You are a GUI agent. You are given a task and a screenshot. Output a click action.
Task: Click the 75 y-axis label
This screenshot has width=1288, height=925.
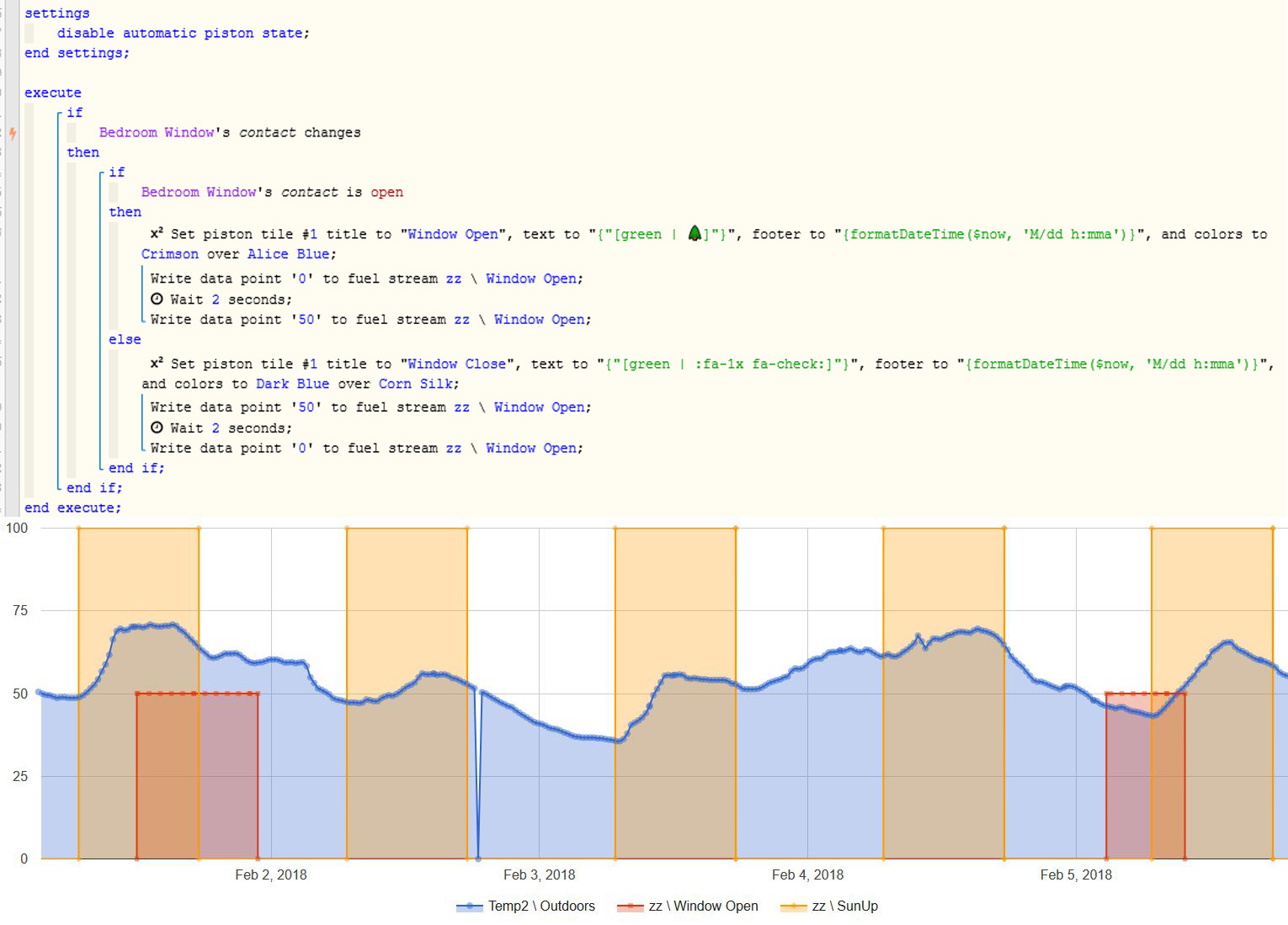click(20, 611)
